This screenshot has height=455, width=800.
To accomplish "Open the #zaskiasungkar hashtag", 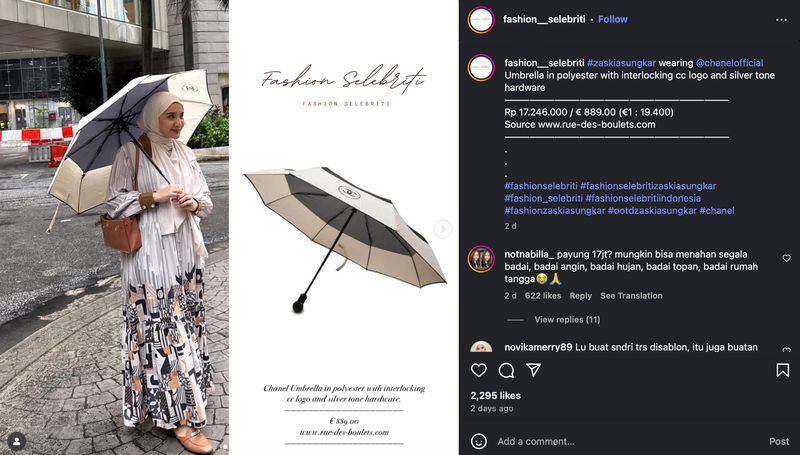I will tap(621, 63).
